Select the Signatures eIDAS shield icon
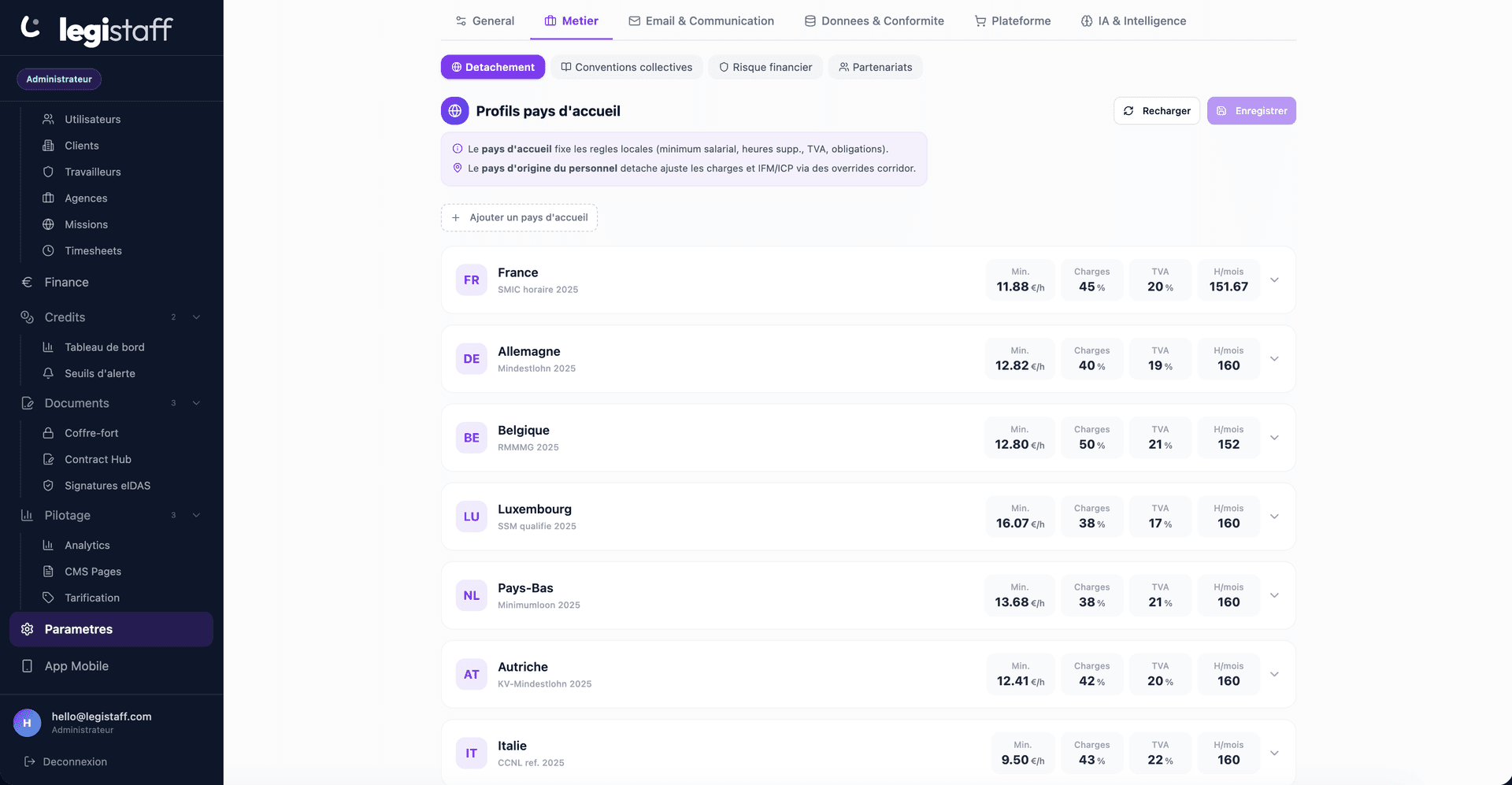 point(48,486)
